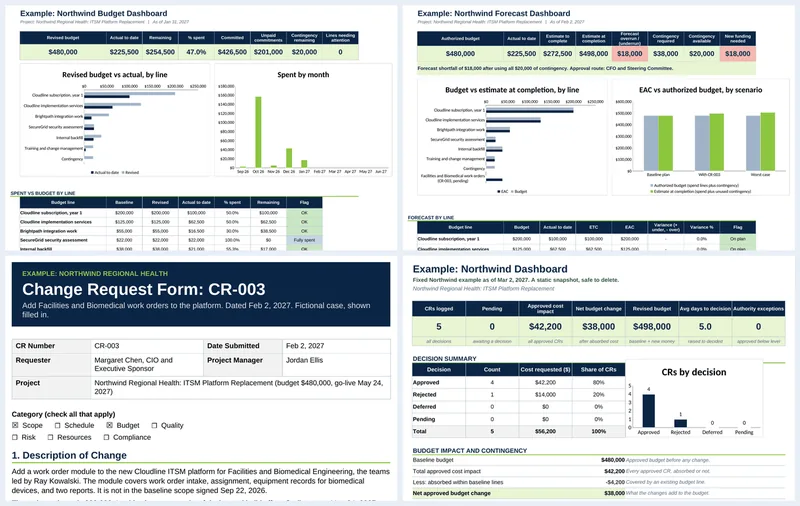This screenshot has width=800, height=506.
Task: Select the 'SPENT VS BUDGET BY LINE' section heading
Action: coord(43,193)
